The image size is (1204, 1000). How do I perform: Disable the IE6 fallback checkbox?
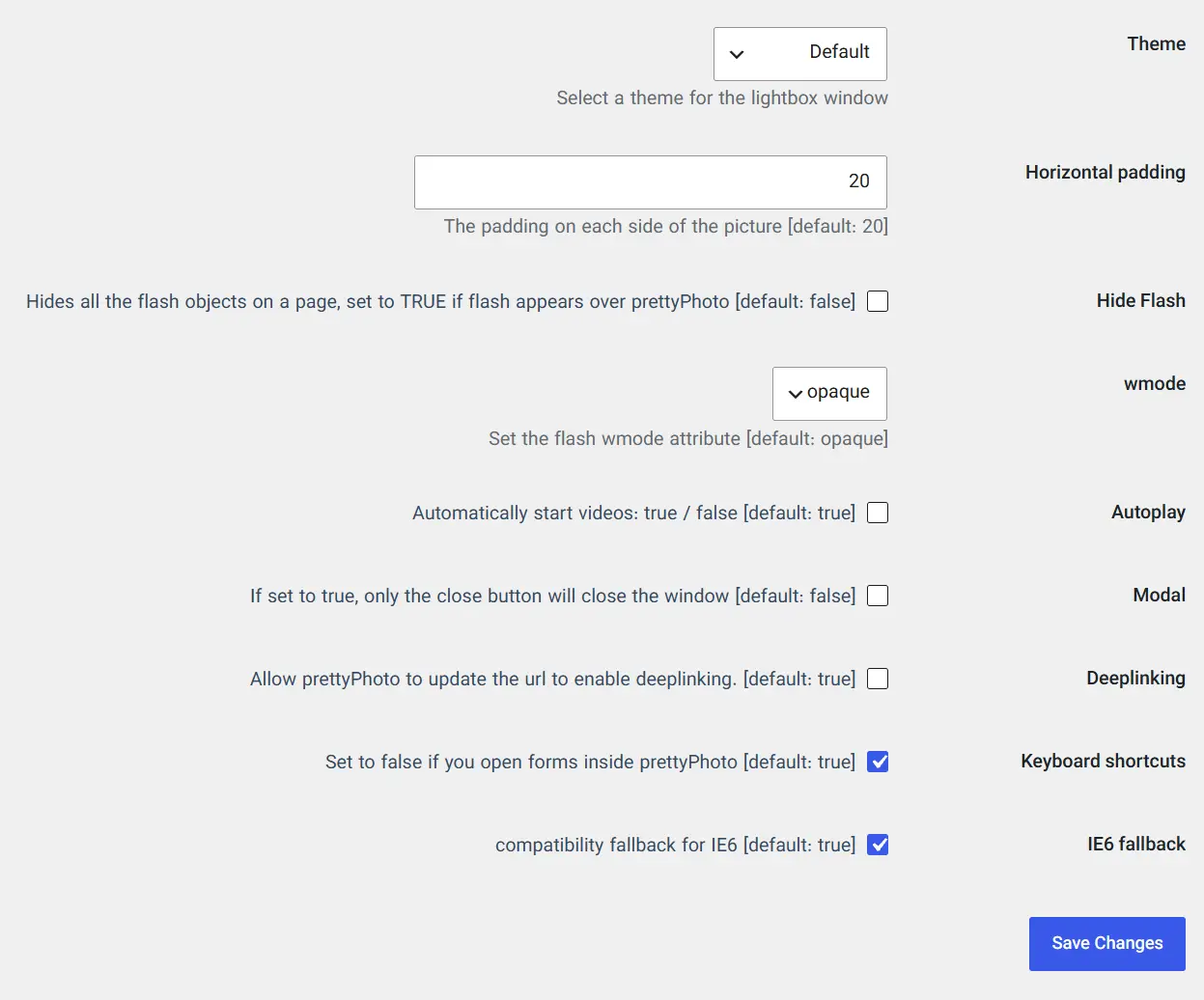(878, 845)
